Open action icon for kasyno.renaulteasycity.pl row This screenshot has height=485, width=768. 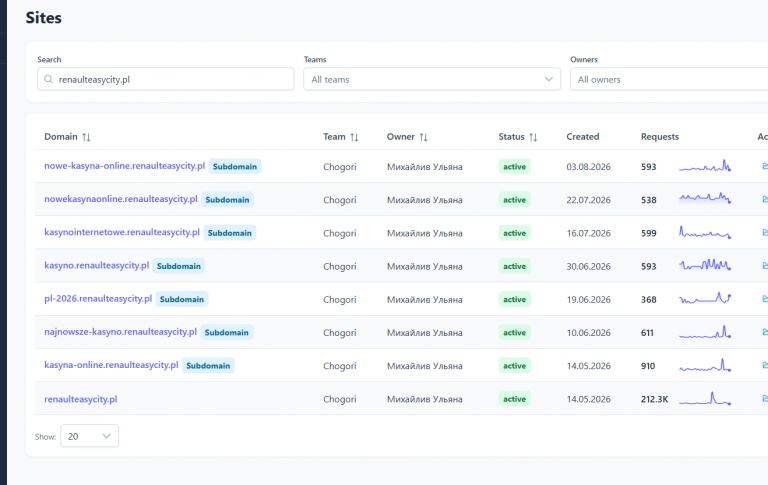click(x=765, y=266)
